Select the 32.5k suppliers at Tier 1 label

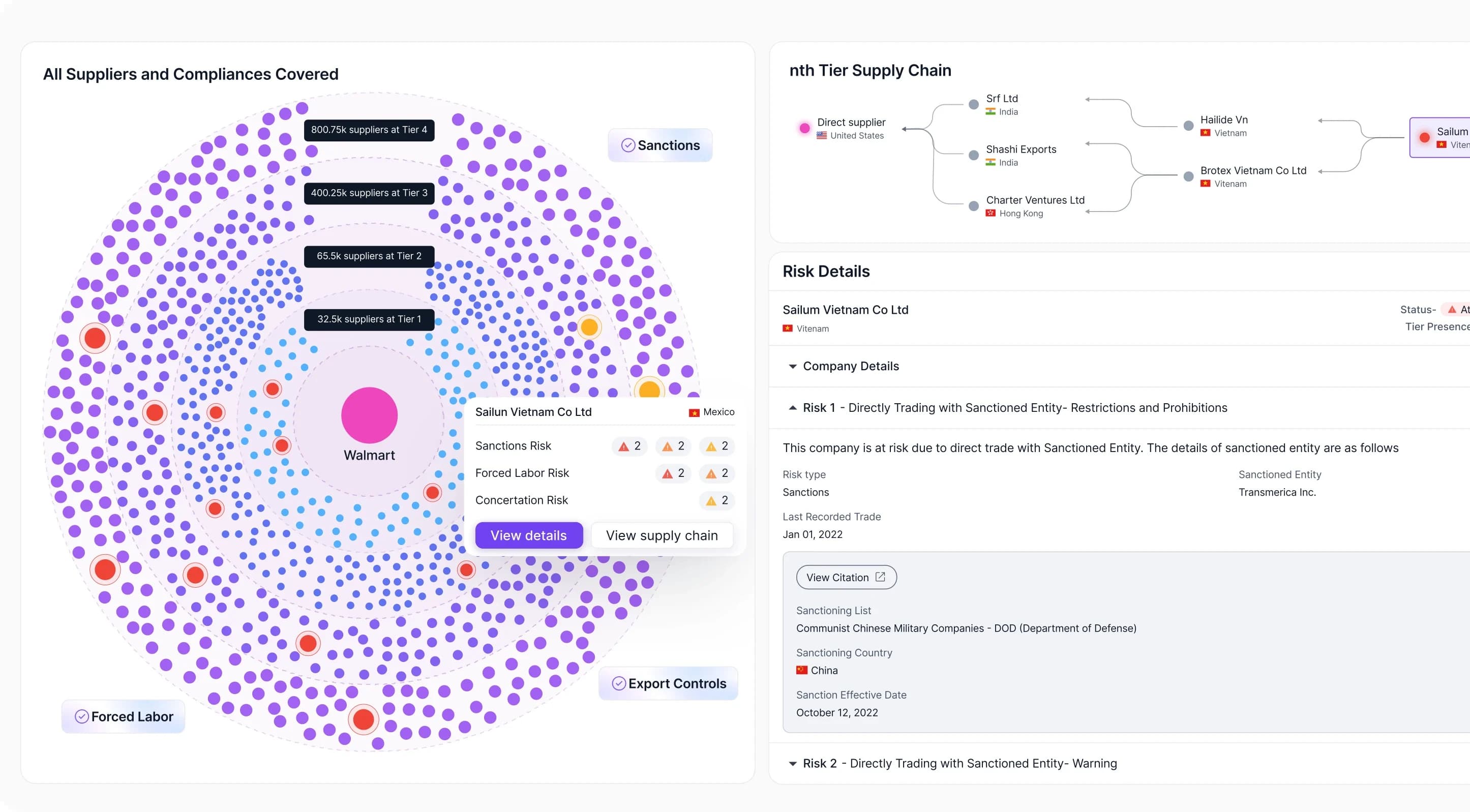[x=369, y=319]
